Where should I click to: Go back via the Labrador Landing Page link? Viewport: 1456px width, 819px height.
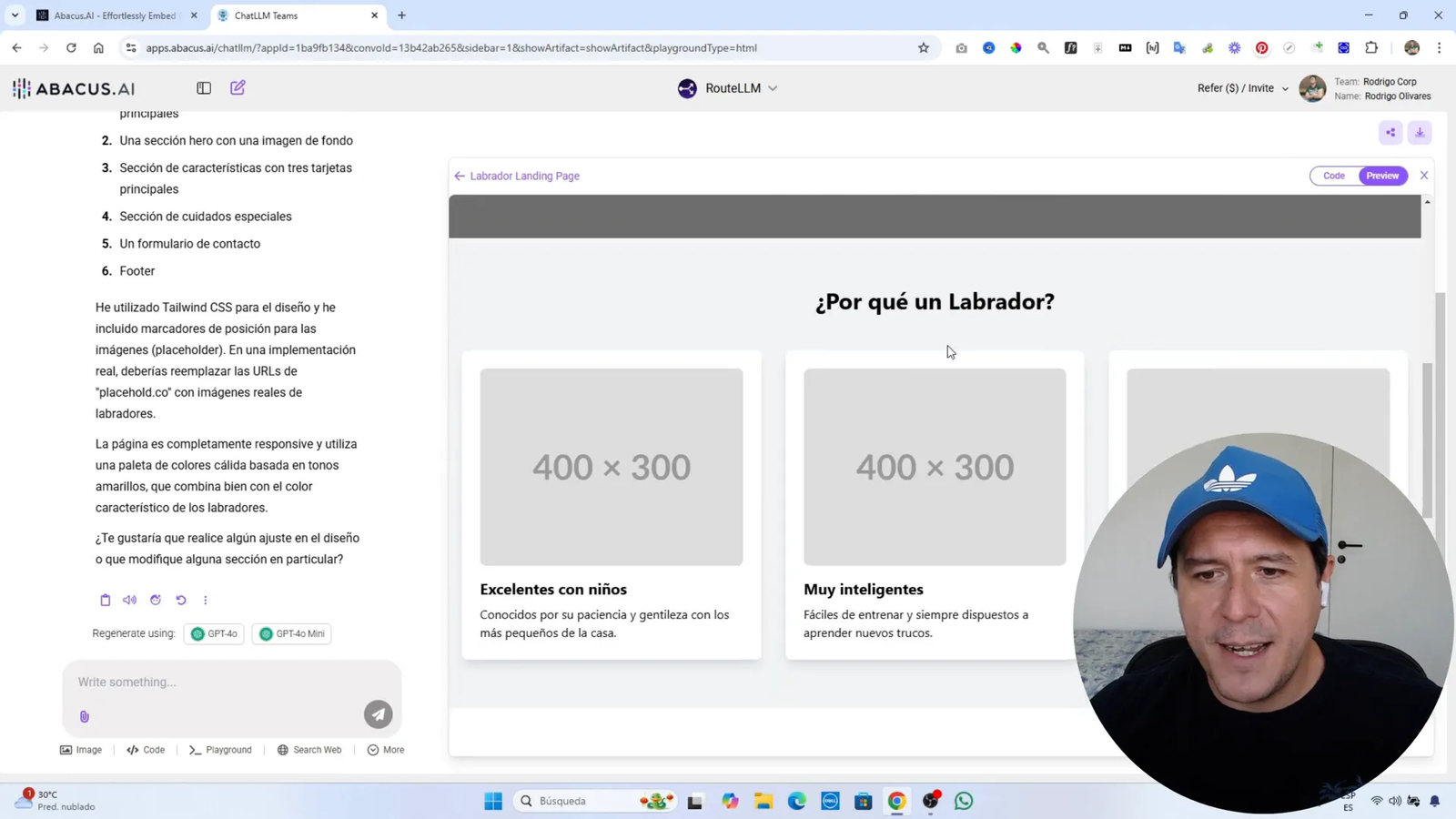pyautogui.click(x=516, y=176)
